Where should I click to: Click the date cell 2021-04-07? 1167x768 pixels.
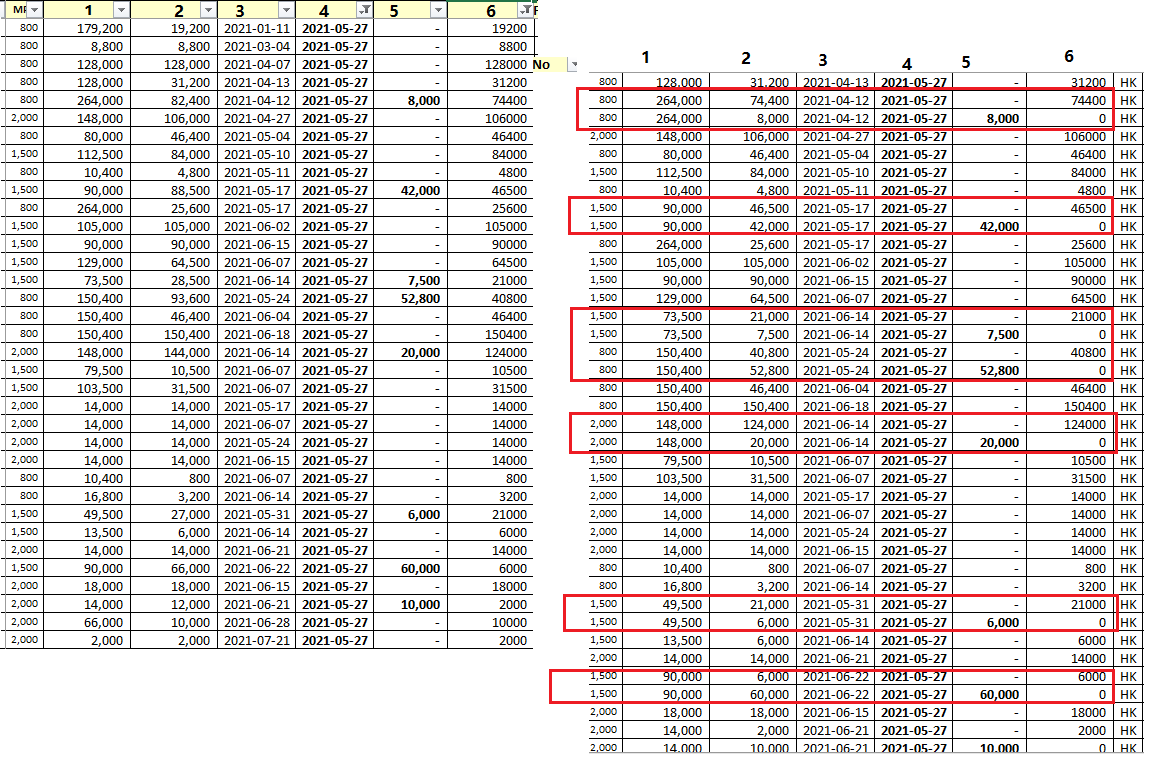coord(256,65)
